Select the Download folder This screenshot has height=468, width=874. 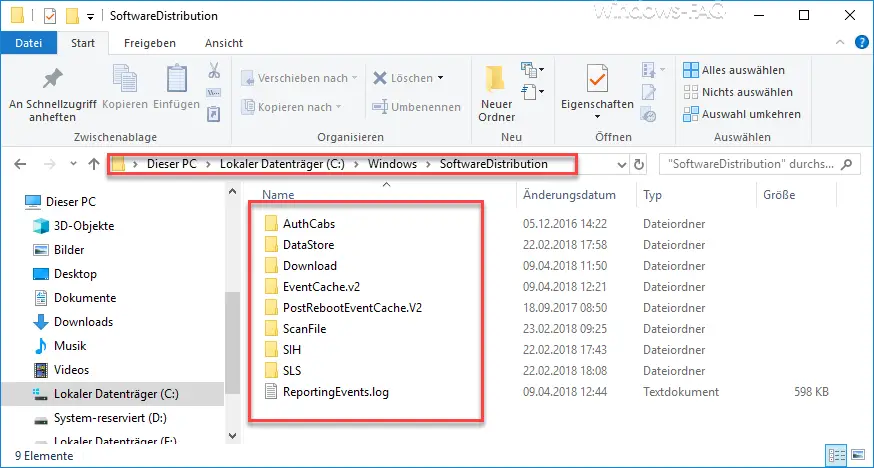[310, 266]
